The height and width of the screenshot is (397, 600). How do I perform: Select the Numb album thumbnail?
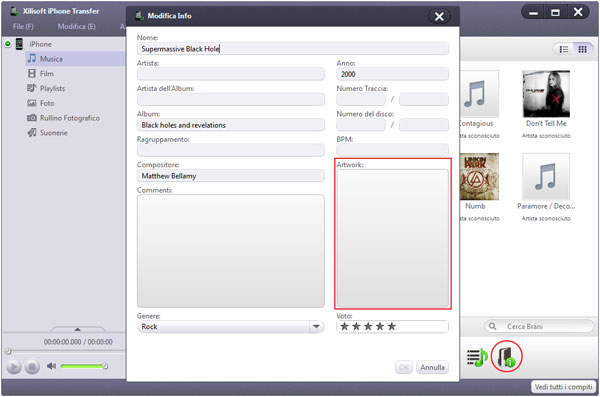coord(479,176)
